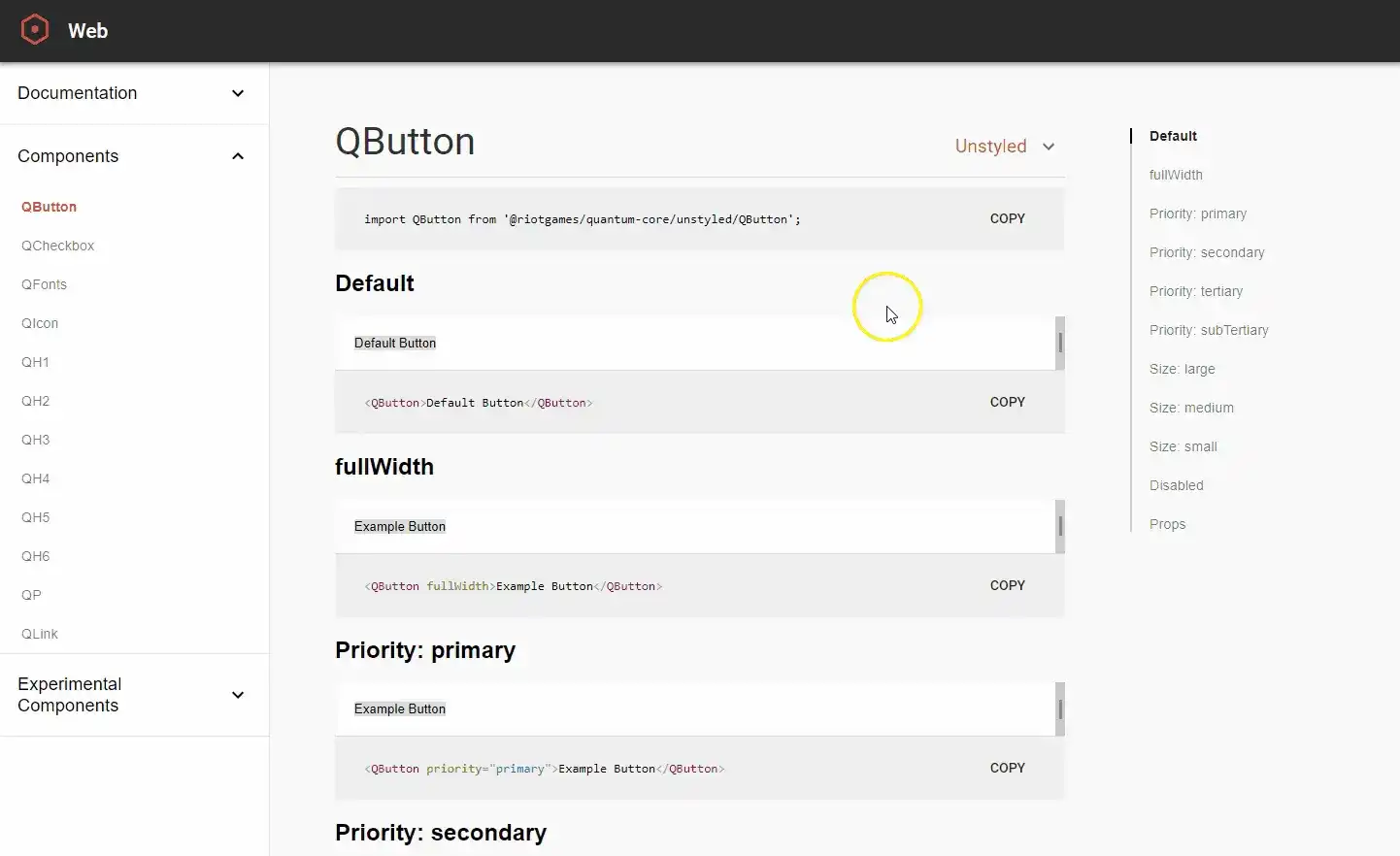Expand the Experimental Components section
This screenshot has width=1400, height=856.
pyautogui.click(x=134, y=695)
